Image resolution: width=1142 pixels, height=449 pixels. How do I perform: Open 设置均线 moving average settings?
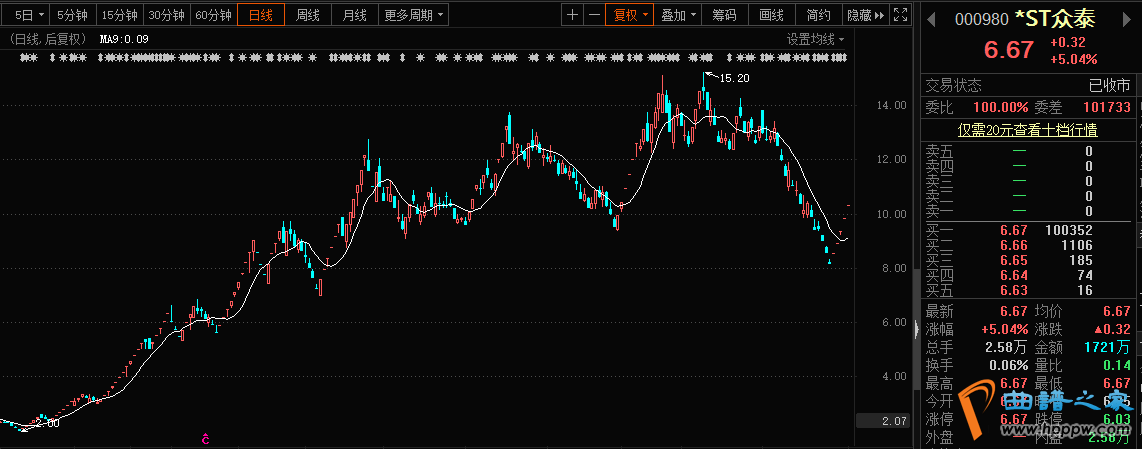coord(814,39)
